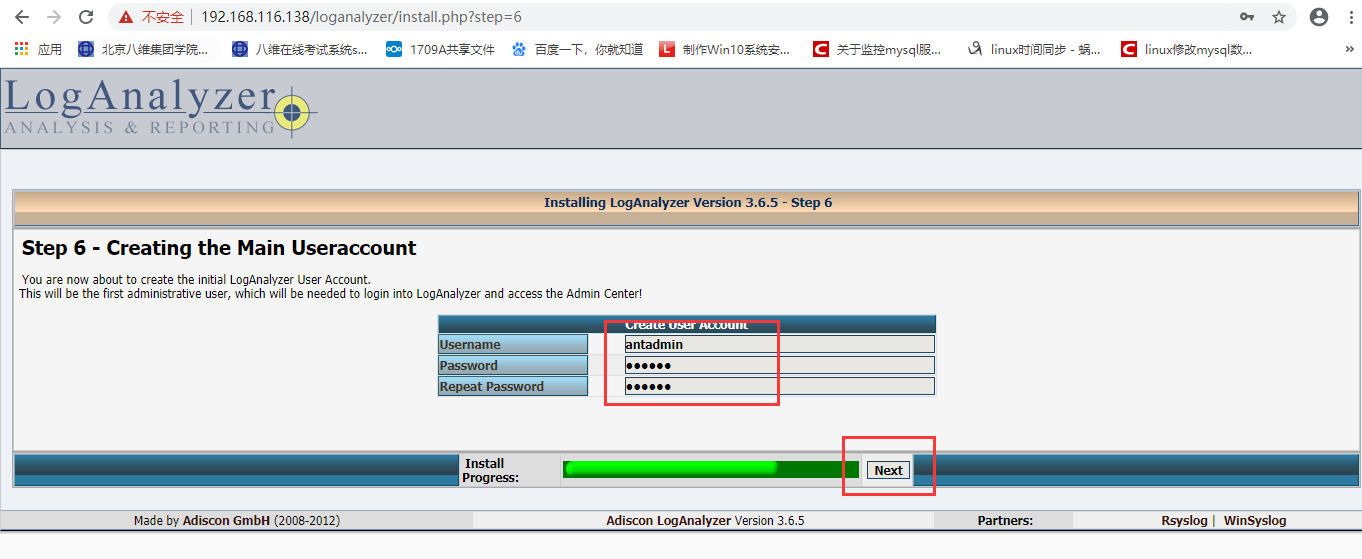Open Rsyslog partner link
The image size is (1362, 559).
click(x=1184, y=520)
